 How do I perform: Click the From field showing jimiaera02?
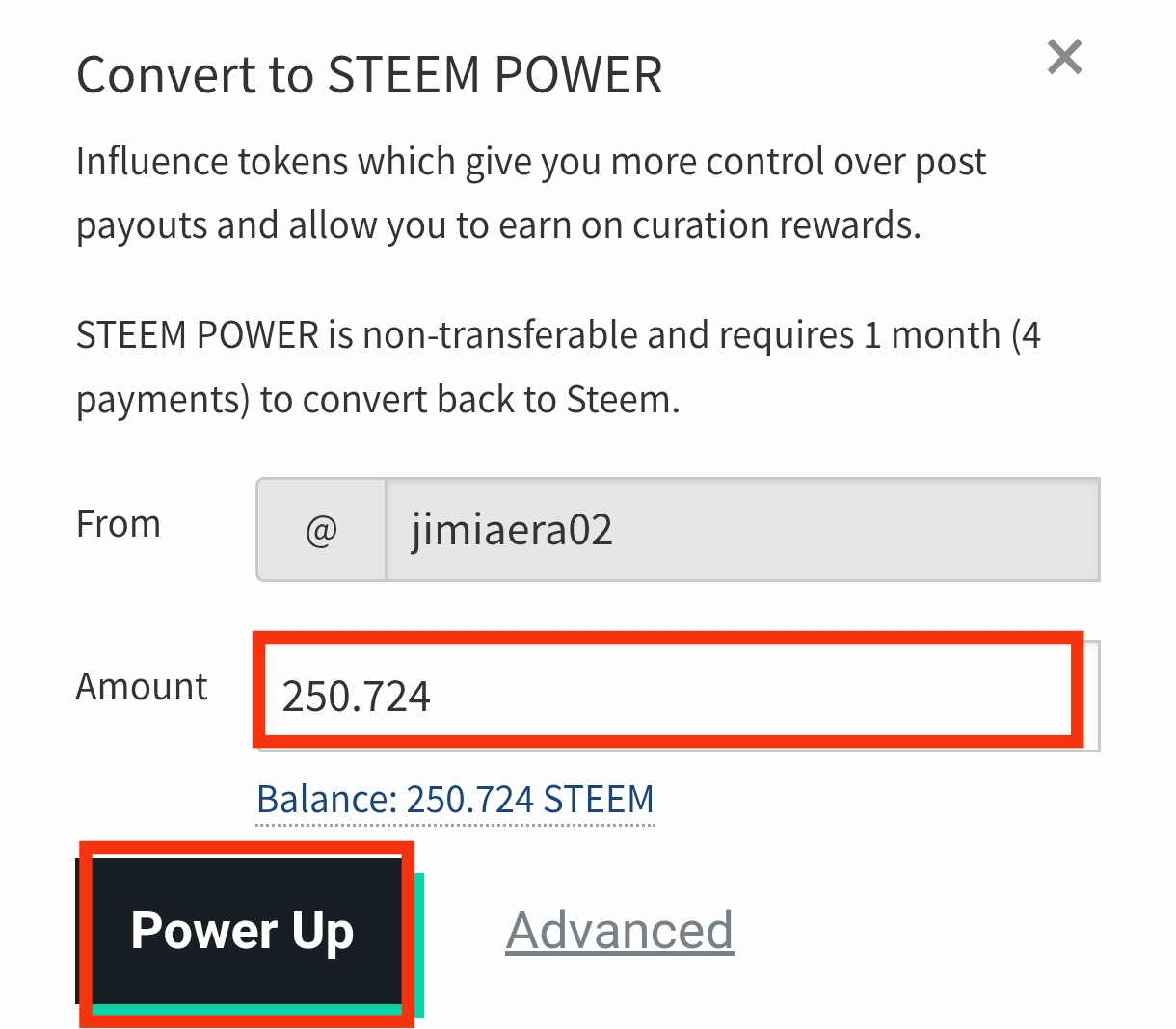[742, 530]
